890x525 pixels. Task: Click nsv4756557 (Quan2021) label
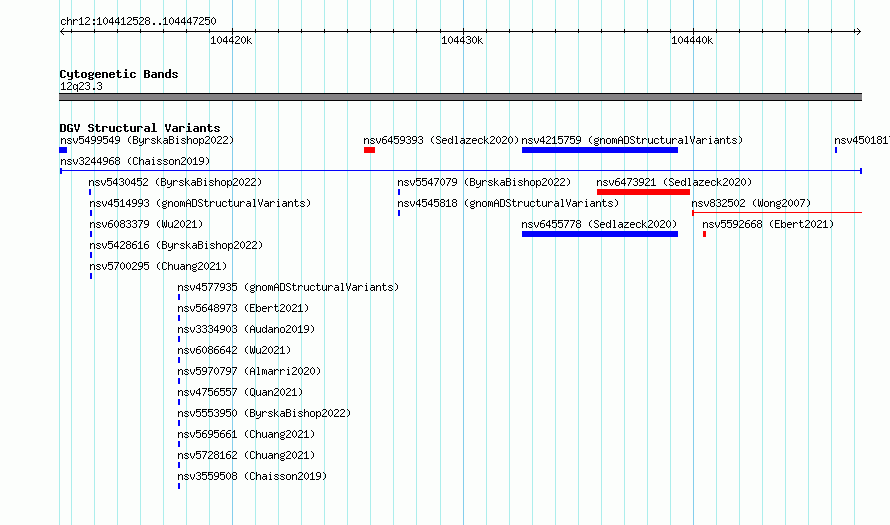tap(240, 392)
